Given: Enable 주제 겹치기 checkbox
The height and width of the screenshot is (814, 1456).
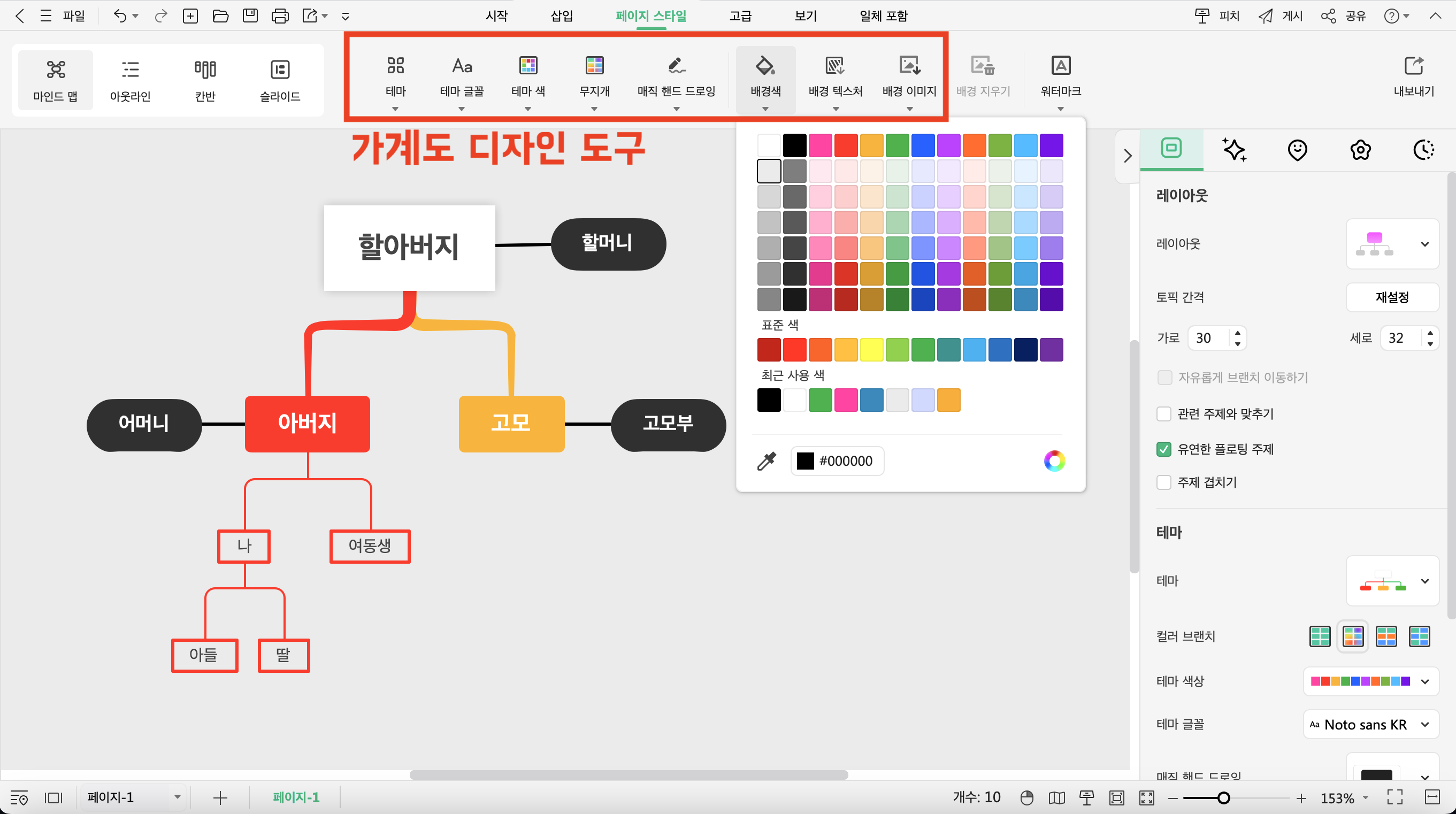Looking at the screenshot, I should coord(1162,483).
